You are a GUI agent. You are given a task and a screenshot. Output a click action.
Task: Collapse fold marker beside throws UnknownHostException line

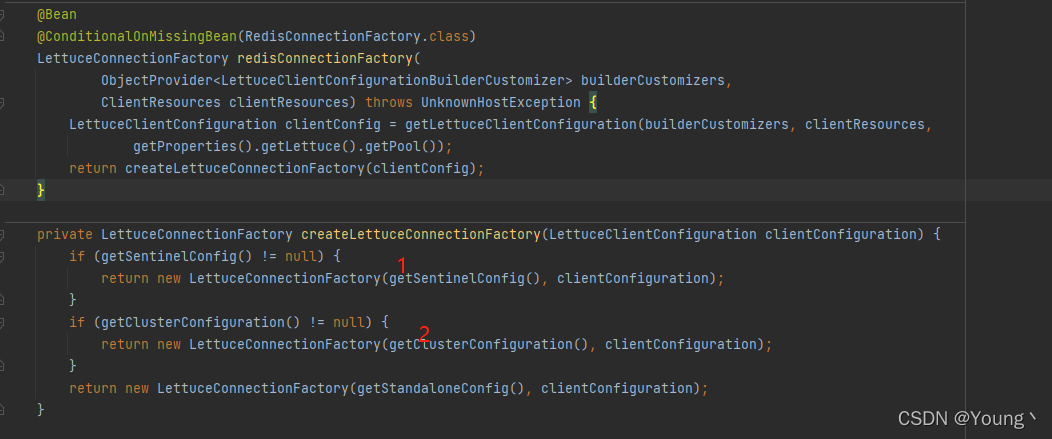tap(2, 103)
